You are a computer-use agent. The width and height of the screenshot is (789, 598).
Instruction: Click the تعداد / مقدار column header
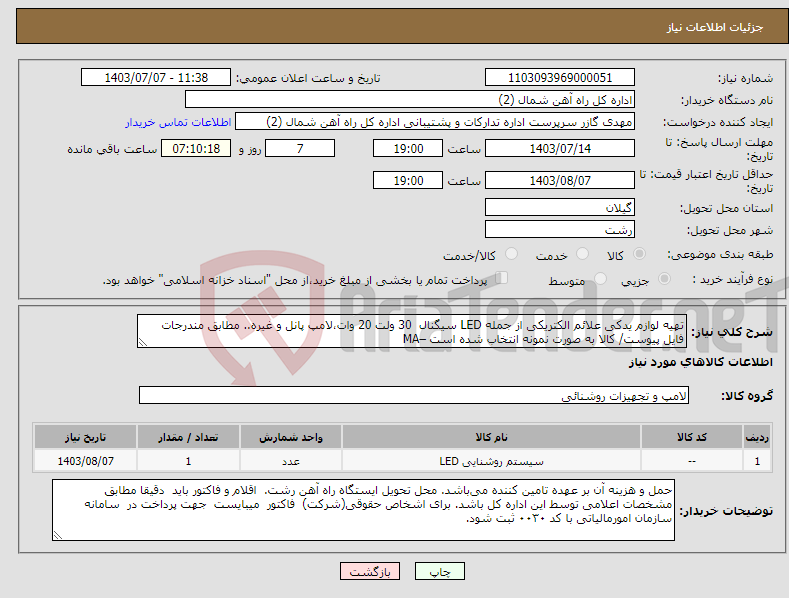pos(188,437)
